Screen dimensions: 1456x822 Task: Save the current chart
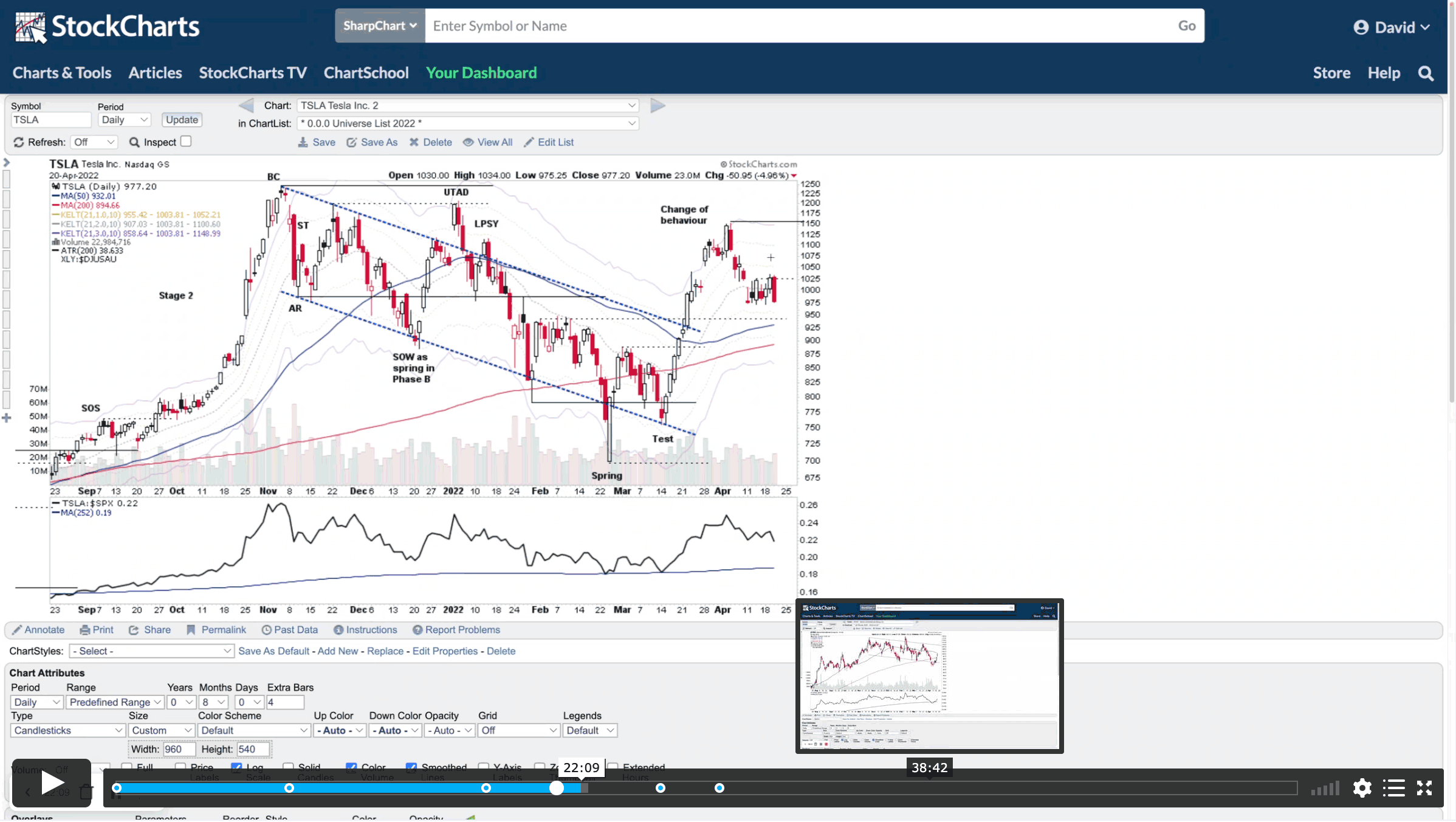click(317, 142)
